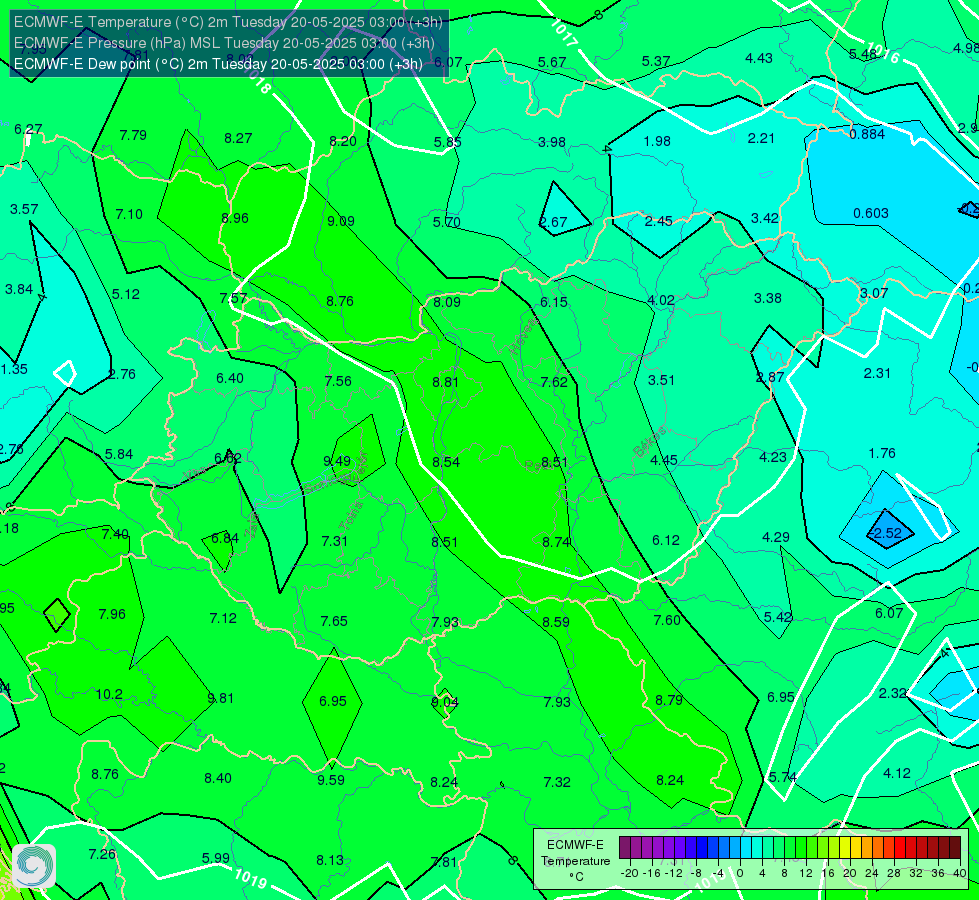Click the 8.09 temperature value

tap(447, 302)
